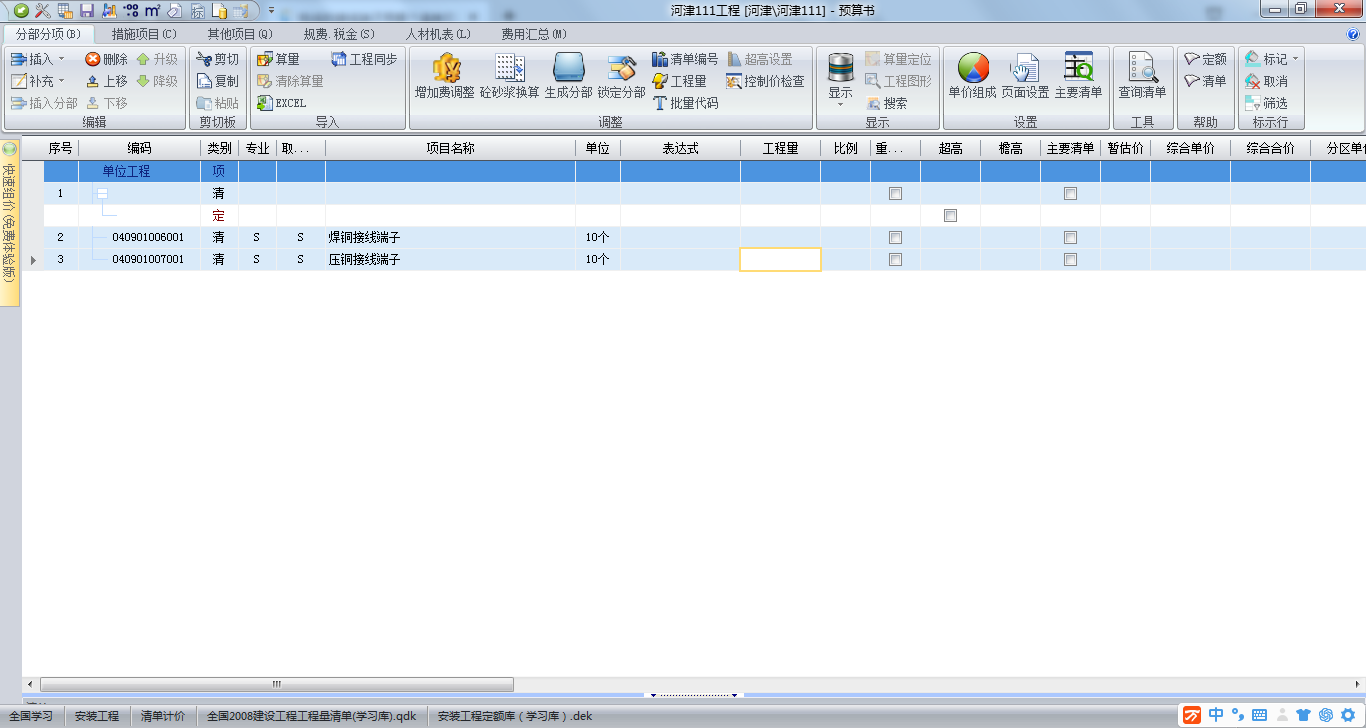This screenshot has height=728, width=1366.
Task: Click 工程同步 sync button
Action: point(364,59)
